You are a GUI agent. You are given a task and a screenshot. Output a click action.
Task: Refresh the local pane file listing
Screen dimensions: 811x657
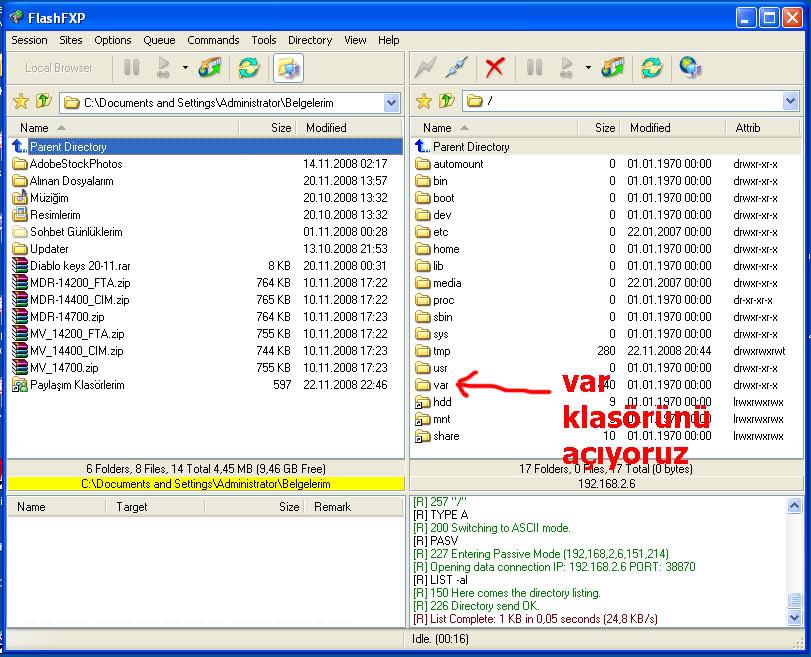(247, 68)
